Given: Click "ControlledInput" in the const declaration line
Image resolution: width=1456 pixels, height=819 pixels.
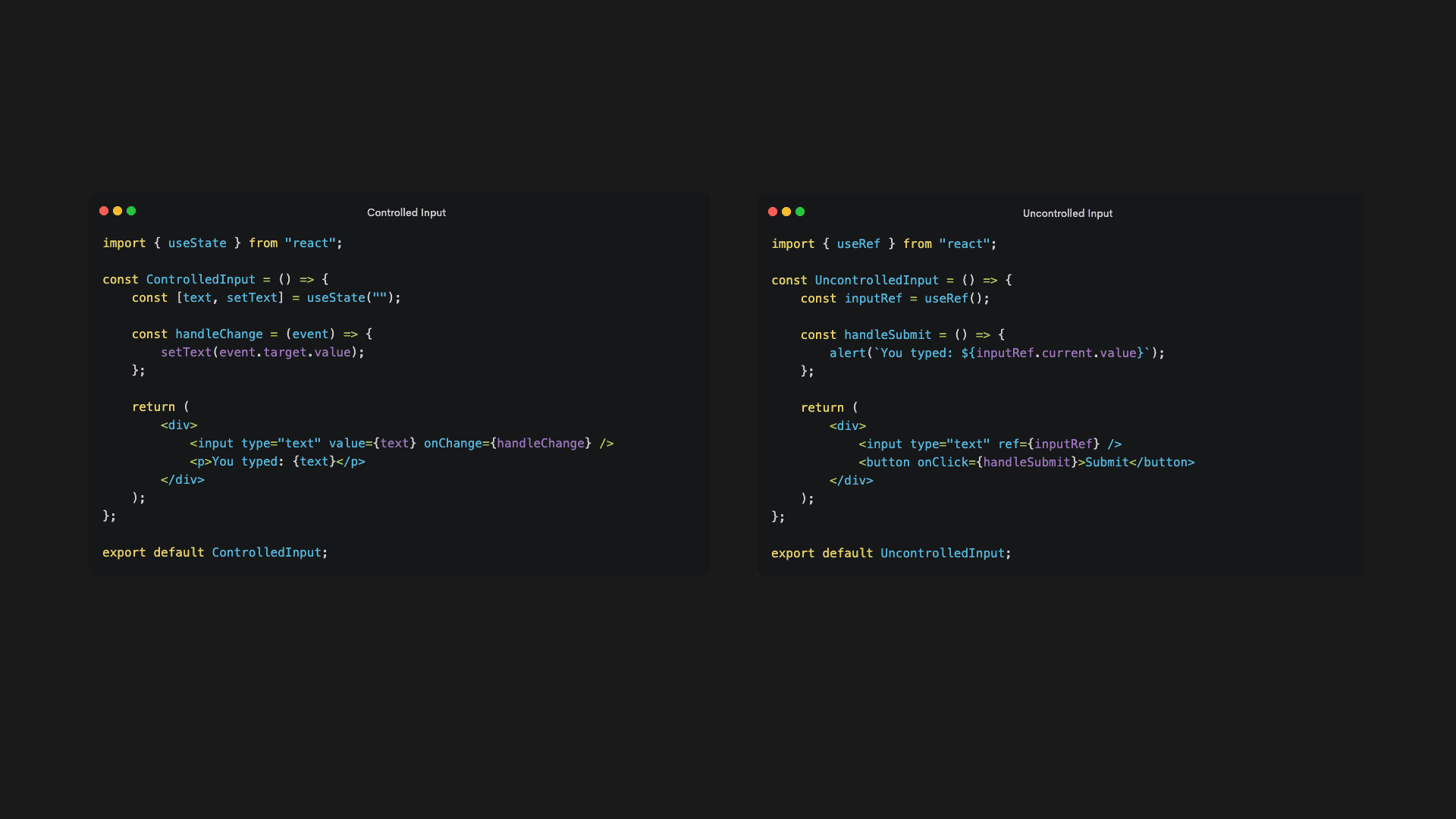Looking at the screenshot, I should [201, 279].
